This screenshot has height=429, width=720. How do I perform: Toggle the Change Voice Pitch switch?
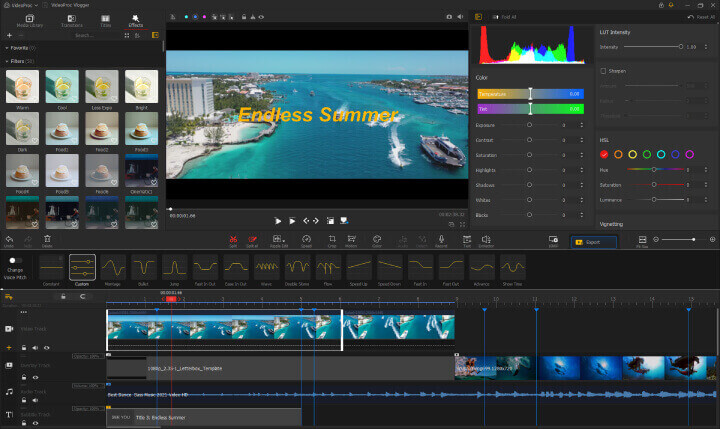[16, 261]
